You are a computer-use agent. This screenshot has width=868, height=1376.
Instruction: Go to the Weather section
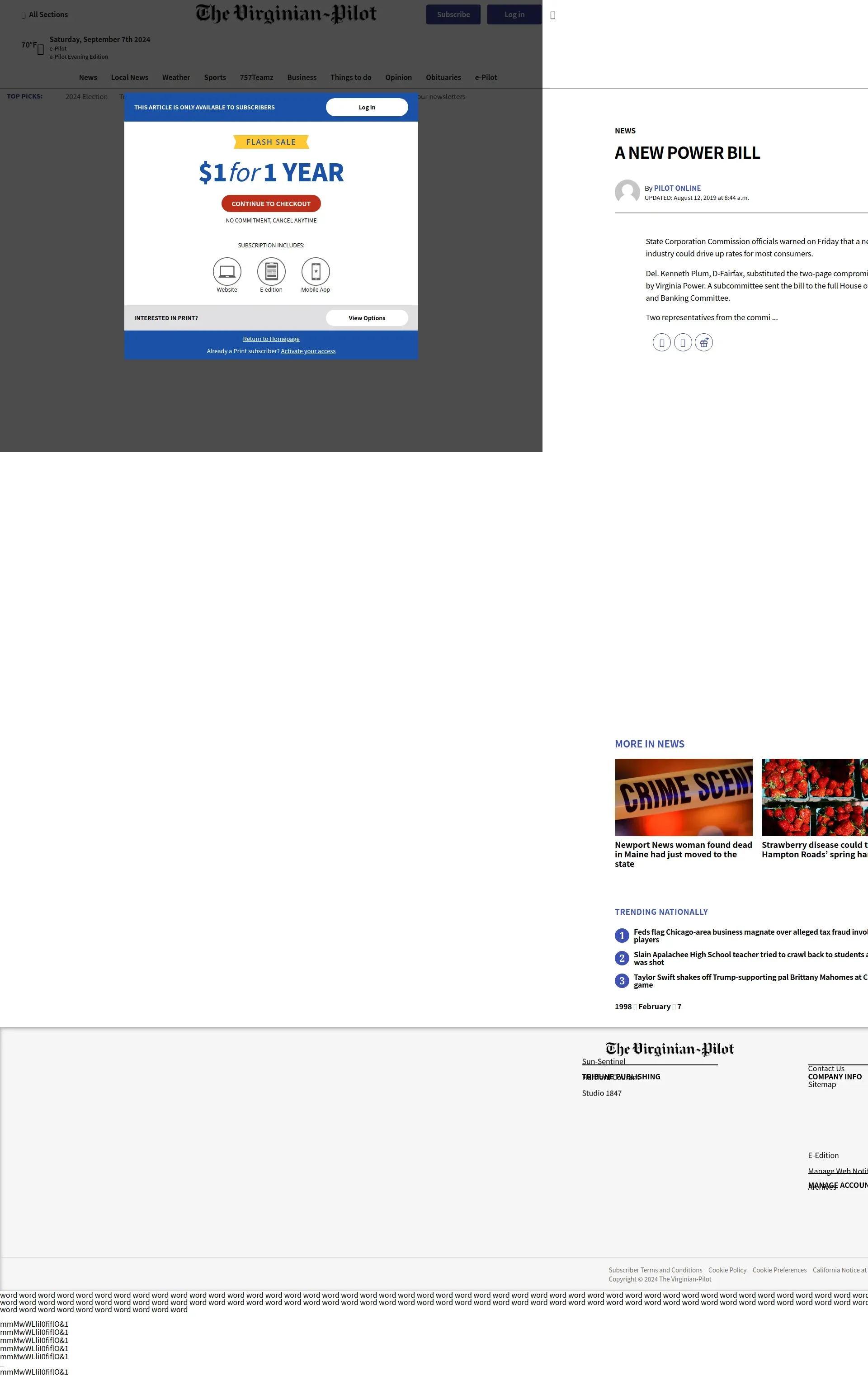(x=176, y=78)
